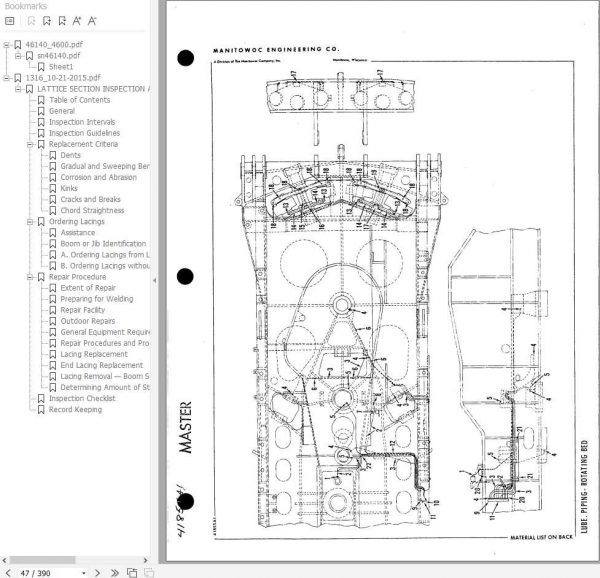
Task: Open the Lacing Removal — Boom bookmark
Action: (x=105, y=376)
